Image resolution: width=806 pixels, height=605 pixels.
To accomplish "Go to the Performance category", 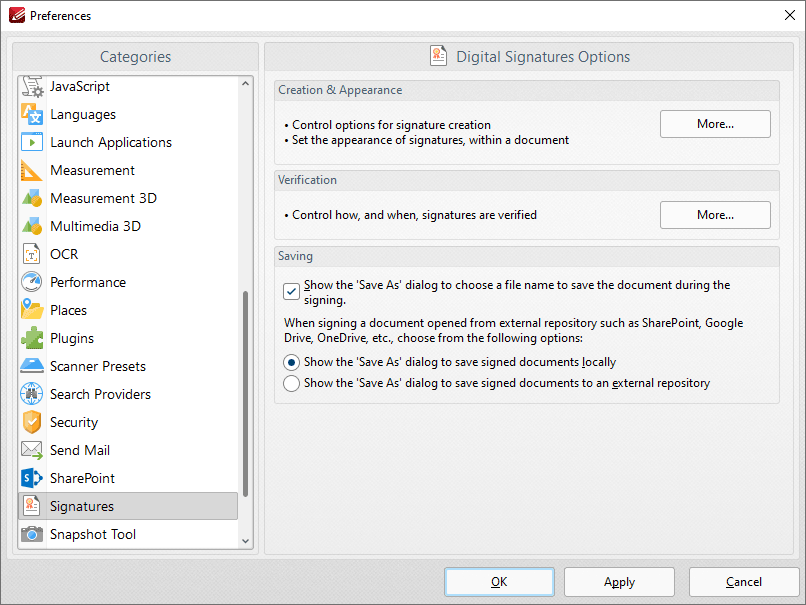I will (128, 282).
